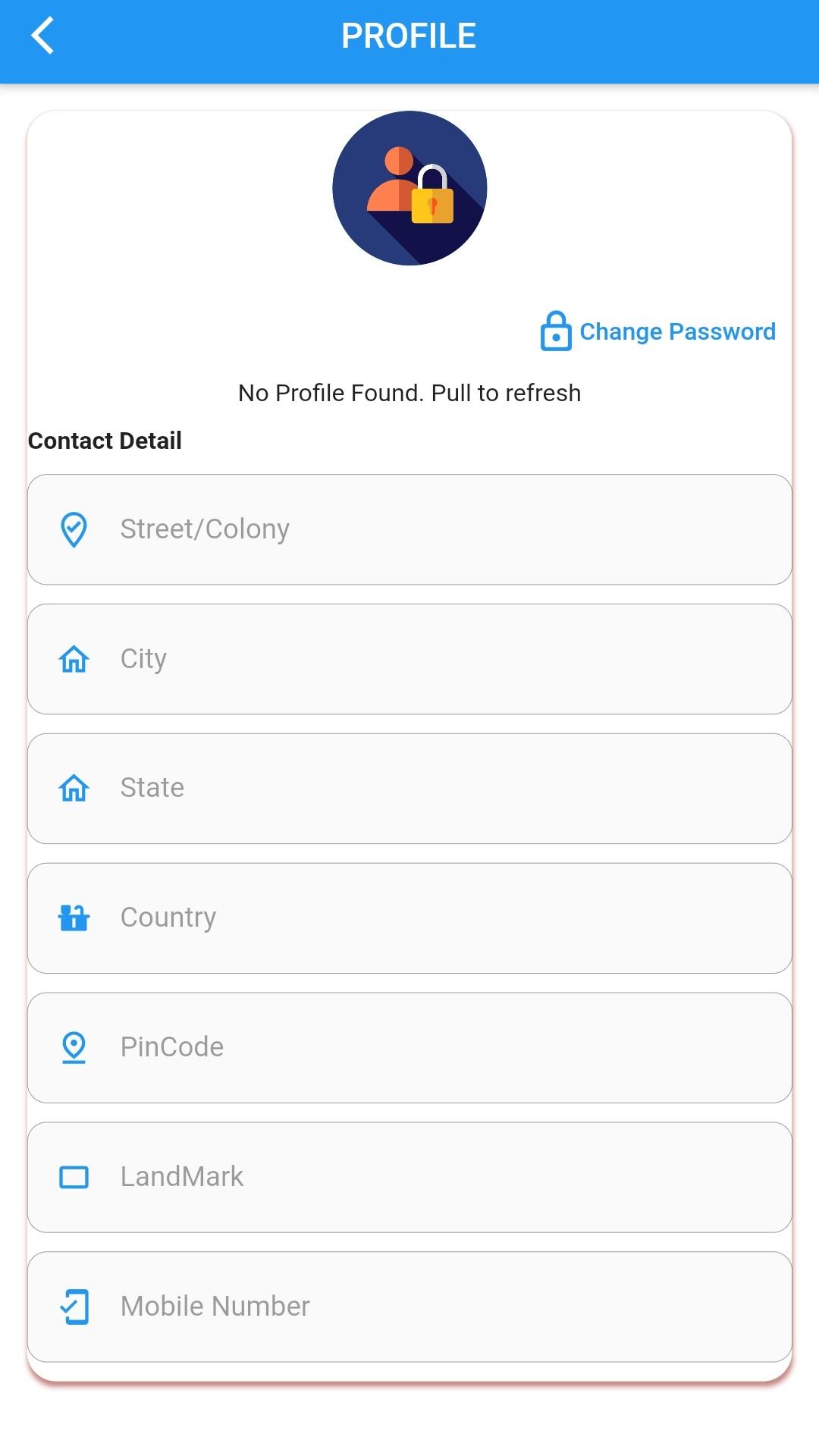Tap the PROFILE title in header
The height and width of the screenshot is (1456, 819).
pyautogui.click(x=409, y=36)
